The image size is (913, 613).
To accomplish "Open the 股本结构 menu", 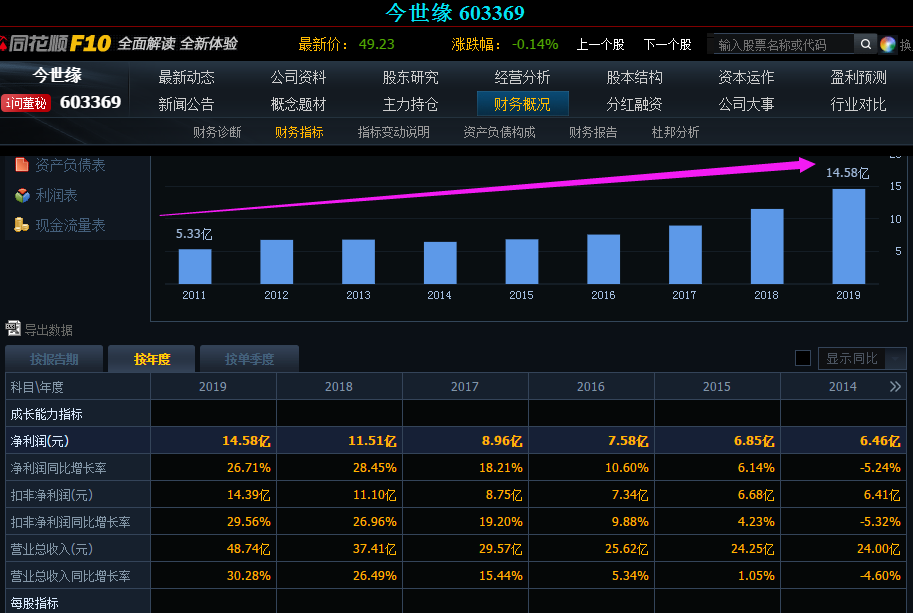I will point(634,77).
